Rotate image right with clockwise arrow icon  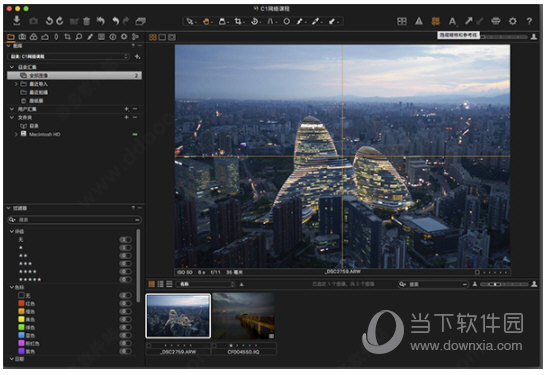point(60,21)
